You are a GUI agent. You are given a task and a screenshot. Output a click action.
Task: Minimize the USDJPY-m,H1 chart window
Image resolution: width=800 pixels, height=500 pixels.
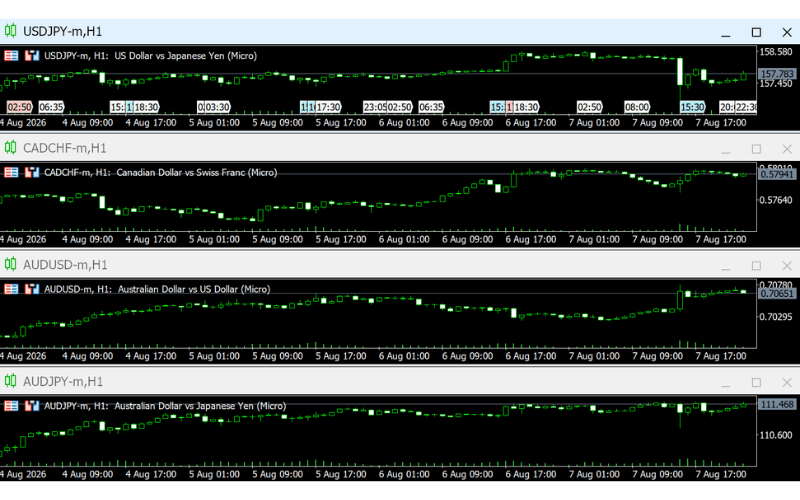pos(726,33)
